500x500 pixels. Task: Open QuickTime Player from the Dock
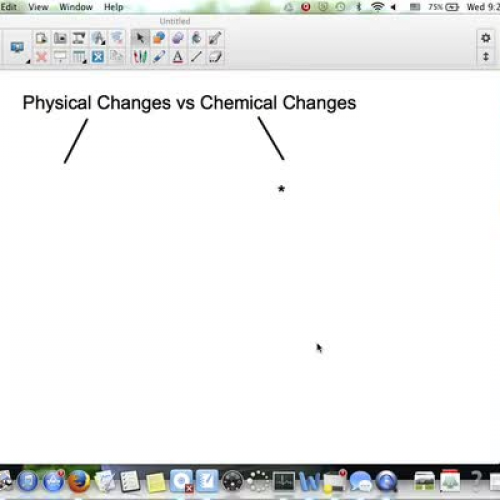(x=387, y=482)
